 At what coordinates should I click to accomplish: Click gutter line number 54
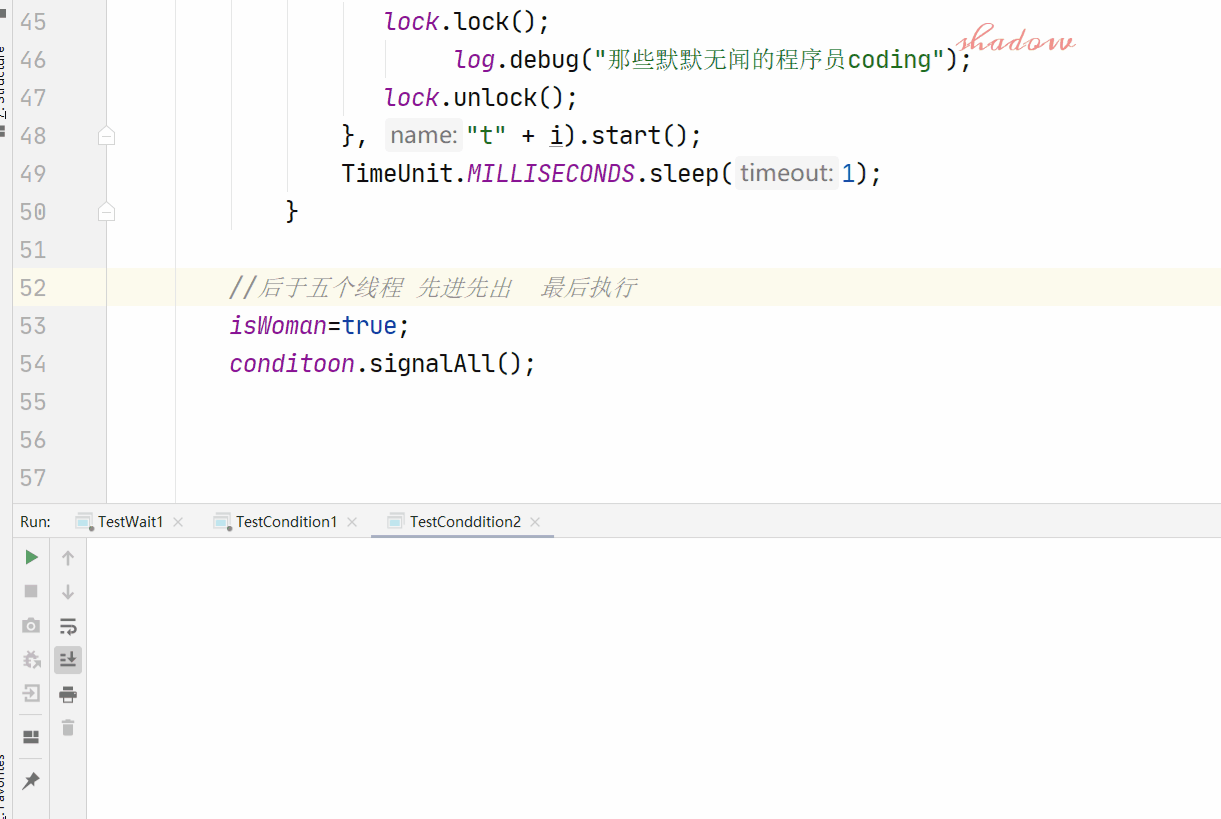(x=33, y=364)
